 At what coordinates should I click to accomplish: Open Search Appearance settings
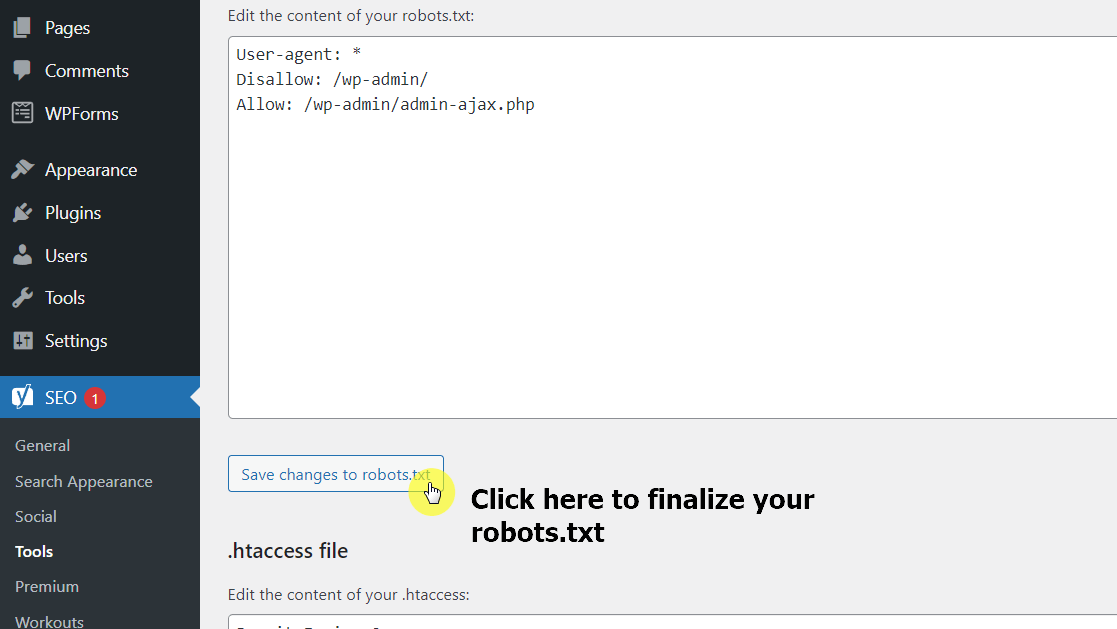click(83, 481)
